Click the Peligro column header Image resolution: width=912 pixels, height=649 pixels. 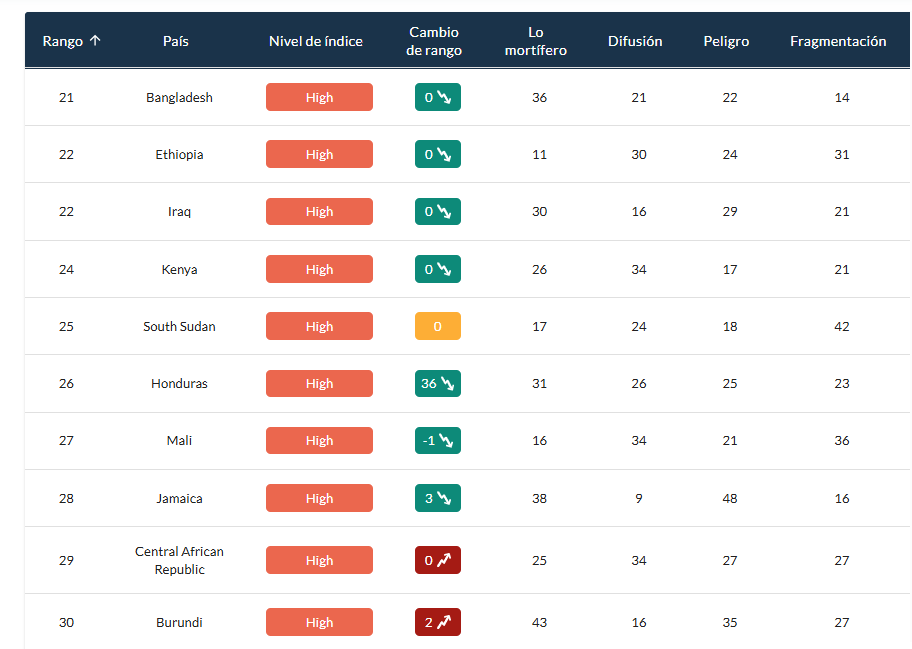click(726, 41)
